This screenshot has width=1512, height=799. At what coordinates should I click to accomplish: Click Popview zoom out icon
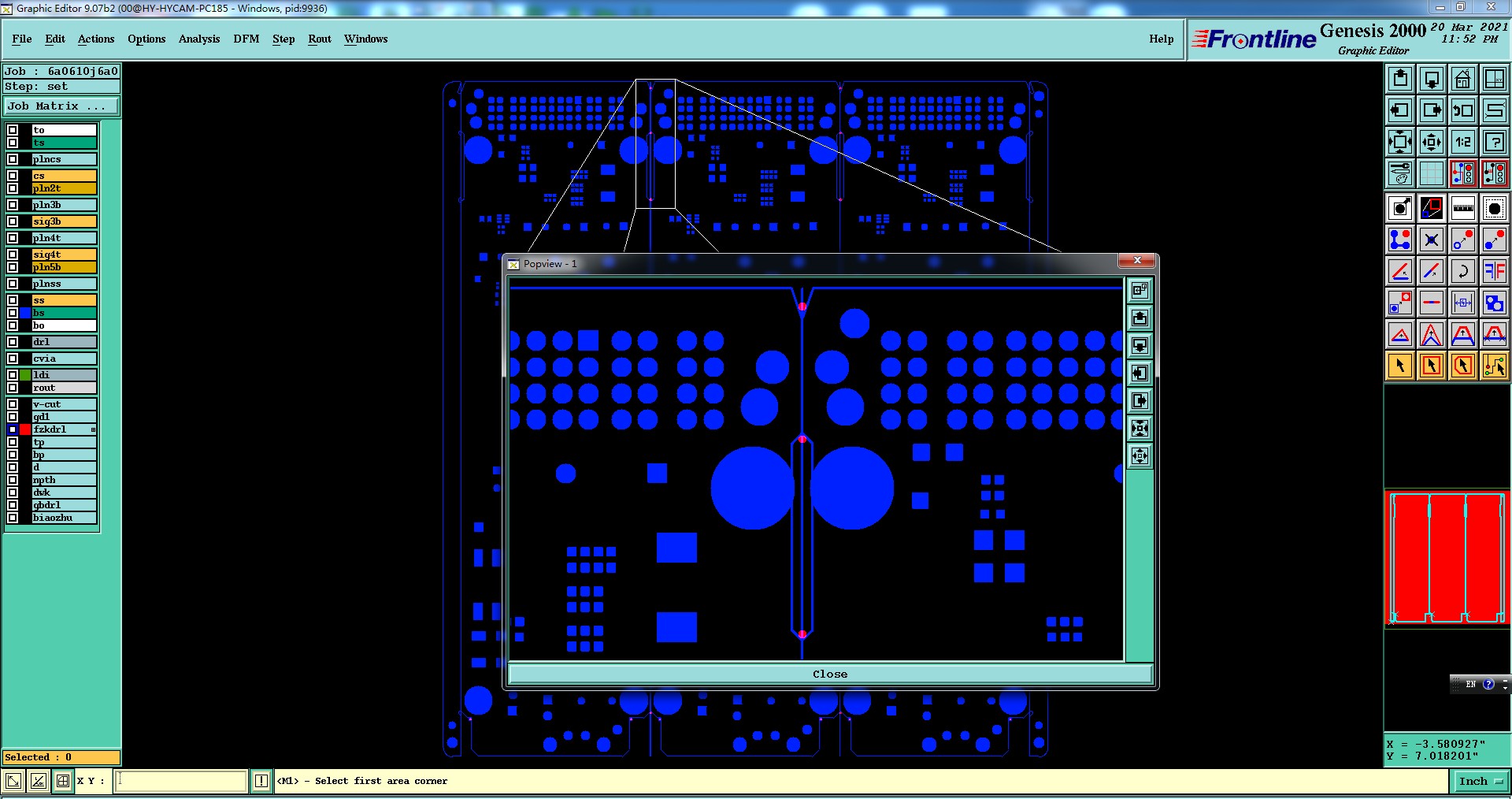point(1140,455)
